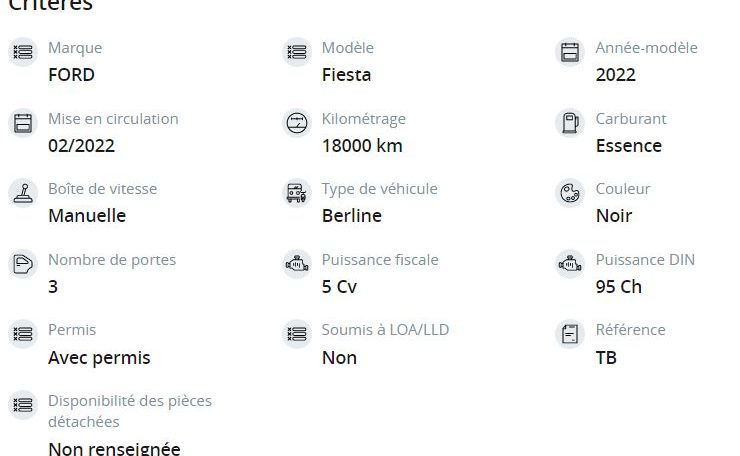Click the list icon next to Soumis à LOA/LLD
The width and height of the screenshot is (740, 456).
(296, 334)
